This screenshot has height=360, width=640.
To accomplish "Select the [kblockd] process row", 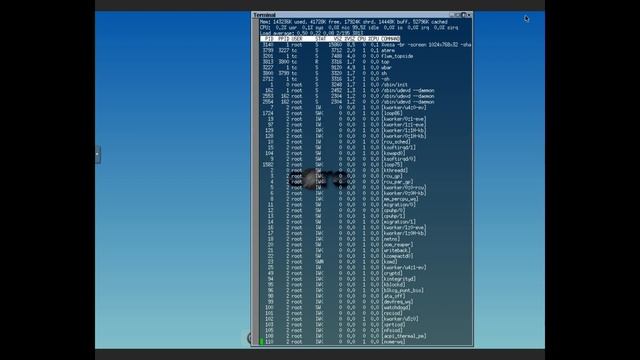I will pos(365,285).
